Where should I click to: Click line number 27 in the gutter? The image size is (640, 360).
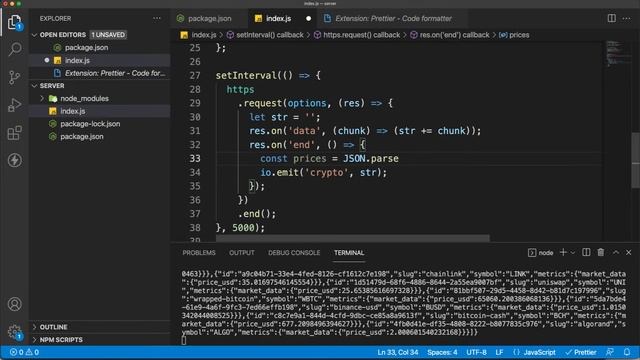click(195, 76)
